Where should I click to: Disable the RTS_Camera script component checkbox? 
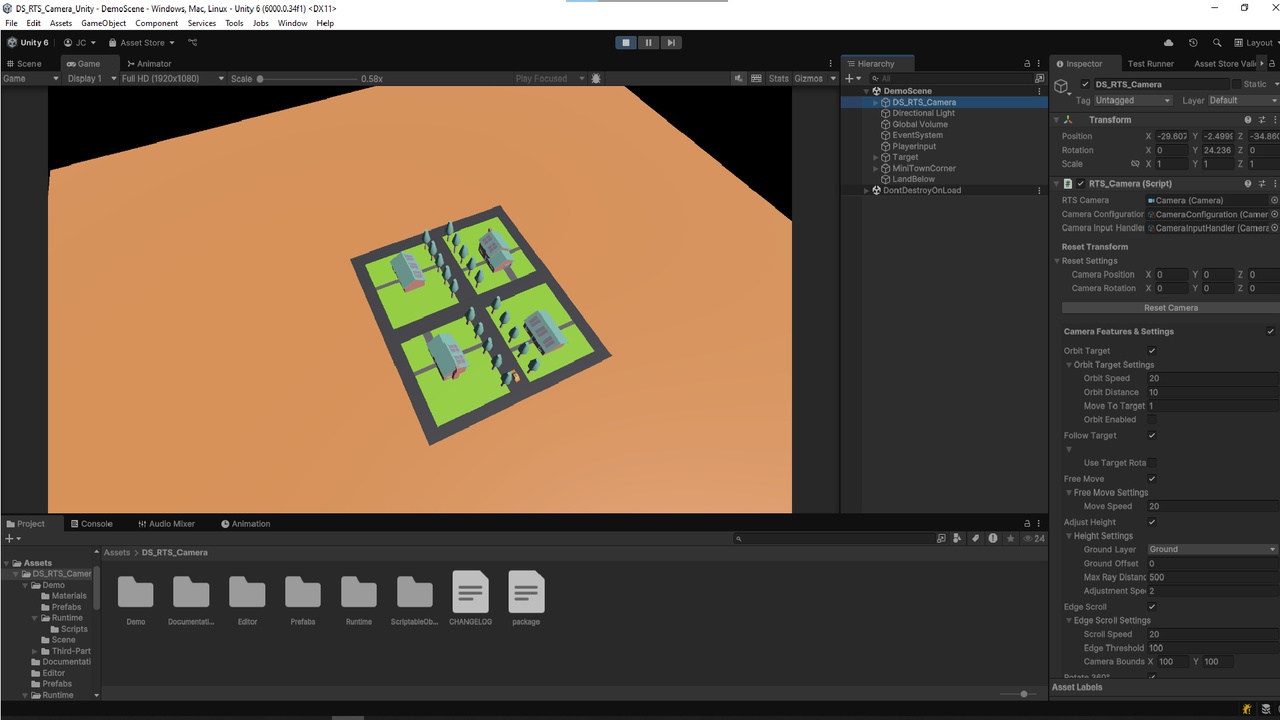click(x=1080, y=184)
